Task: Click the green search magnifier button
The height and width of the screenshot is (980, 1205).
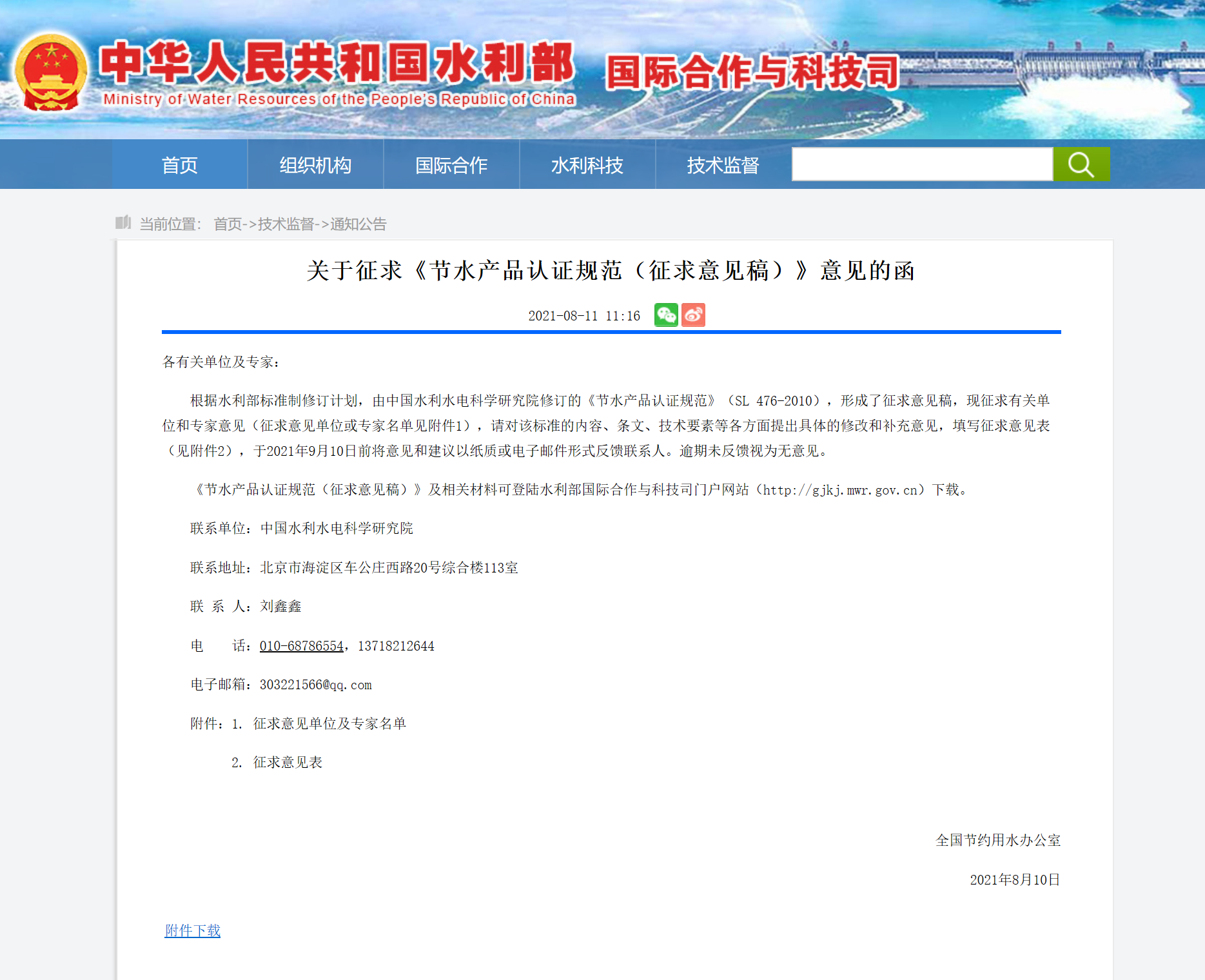Action: pos(1081,164)
